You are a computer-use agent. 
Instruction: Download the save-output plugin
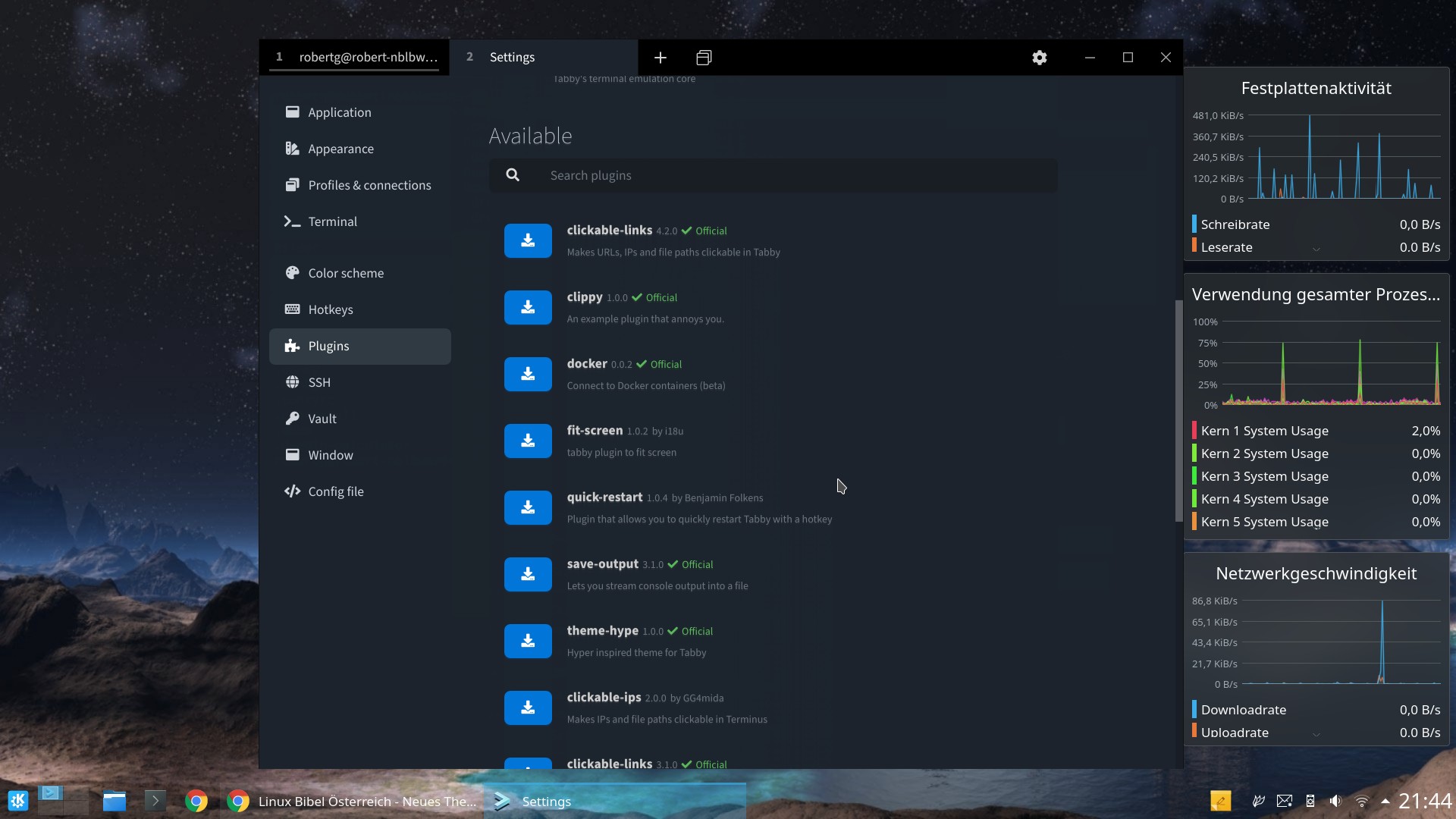pos(528,574)
